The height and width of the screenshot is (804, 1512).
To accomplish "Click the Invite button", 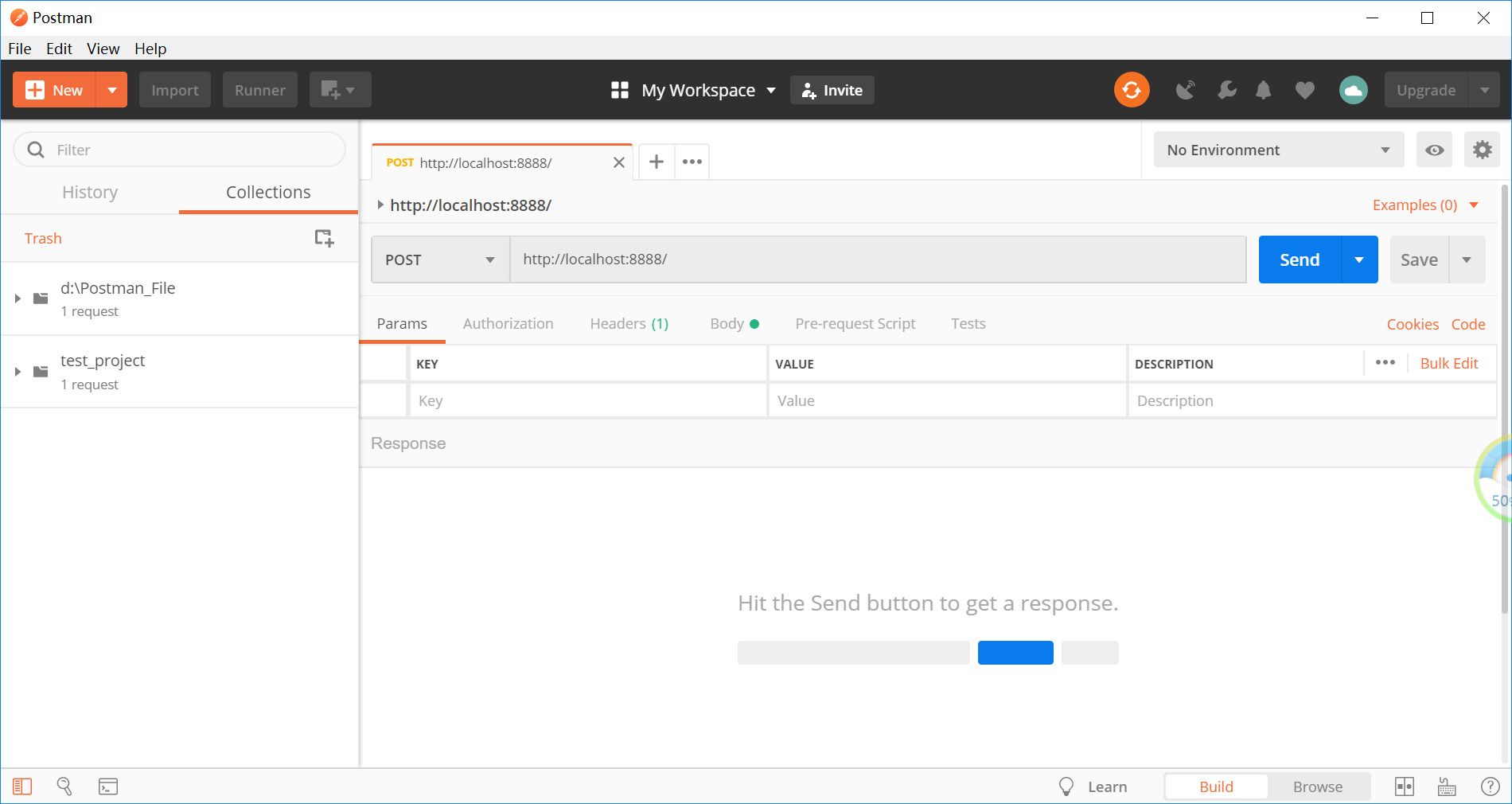I will 832,90.
